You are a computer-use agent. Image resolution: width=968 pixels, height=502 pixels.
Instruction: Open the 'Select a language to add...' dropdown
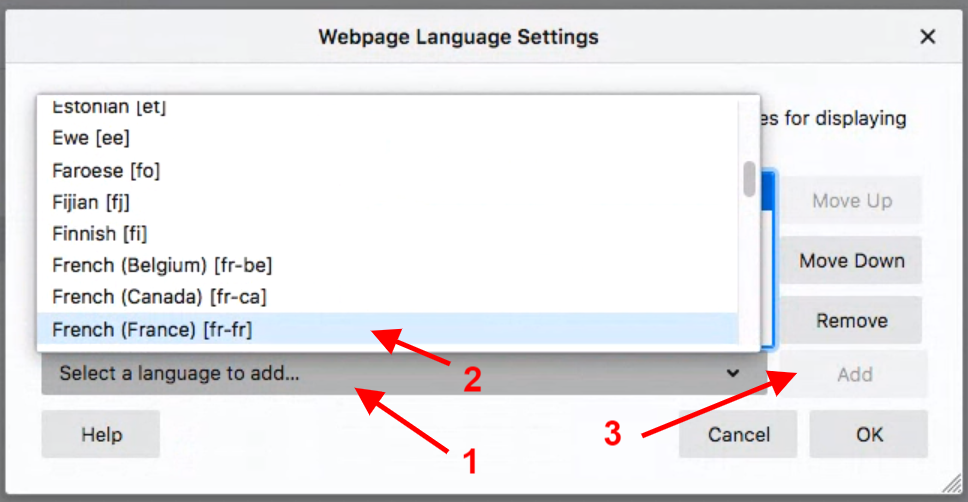coord(400,374)
